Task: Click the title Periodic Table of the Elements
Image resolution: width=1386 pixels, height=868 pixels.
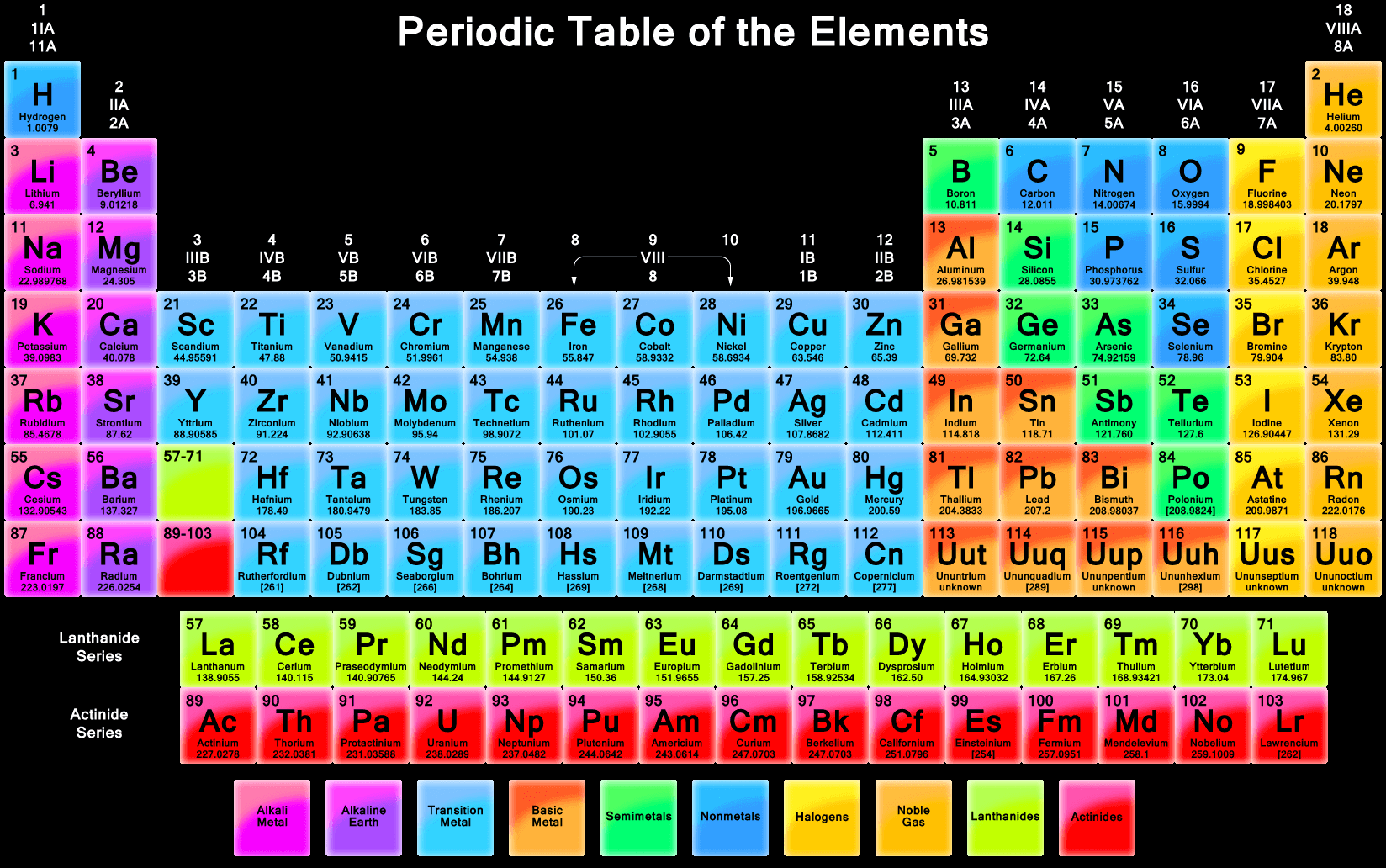Action: [693, 32]
